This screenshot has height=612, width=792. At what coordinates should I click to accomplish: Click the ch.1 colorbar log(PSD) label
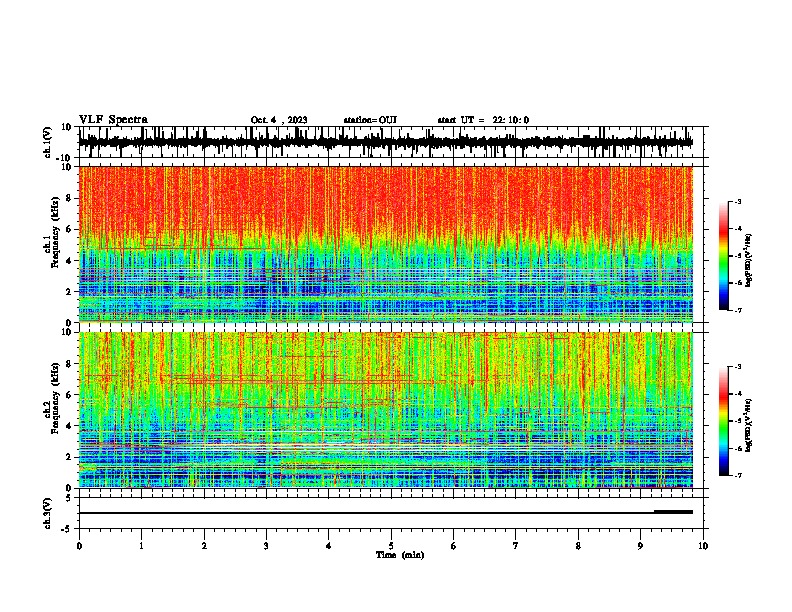[748, 260]
